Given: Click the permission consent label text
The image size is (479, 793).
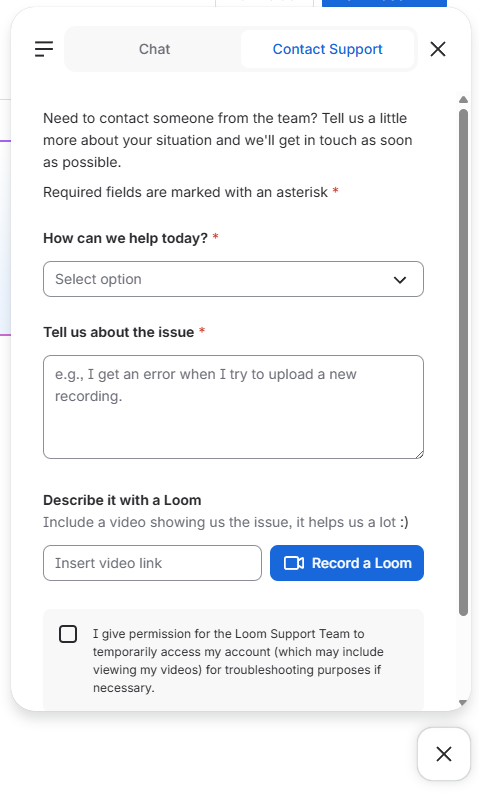Looking at the screenshot, I should [x=238, y=660].
